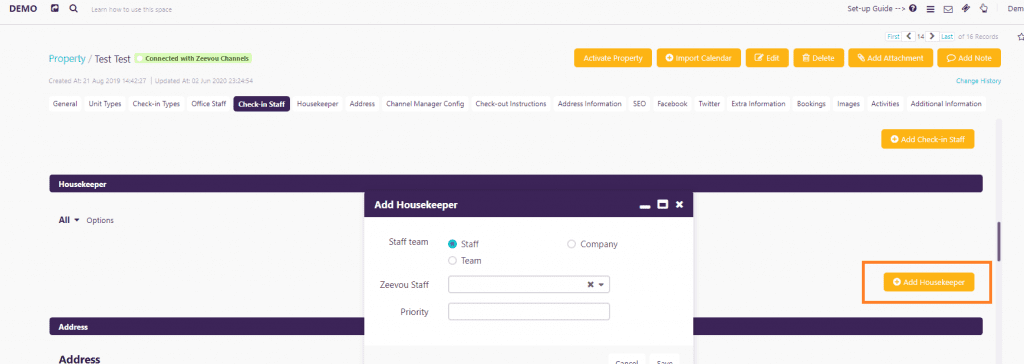
Task: Select the Check-in Staff tab
Action: click(262, 104)
